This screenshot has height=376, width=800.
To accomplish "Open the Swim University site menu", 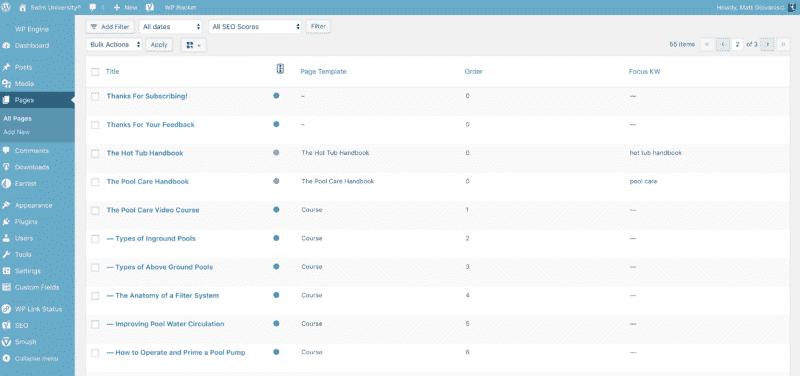I will [x=49, y=8].
